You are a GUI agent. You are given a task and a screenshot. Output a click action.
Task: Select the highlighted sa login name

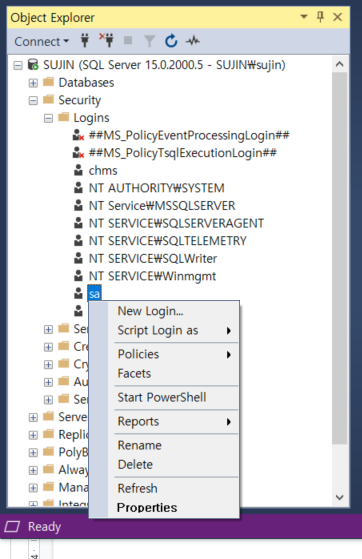coord(95,293)
